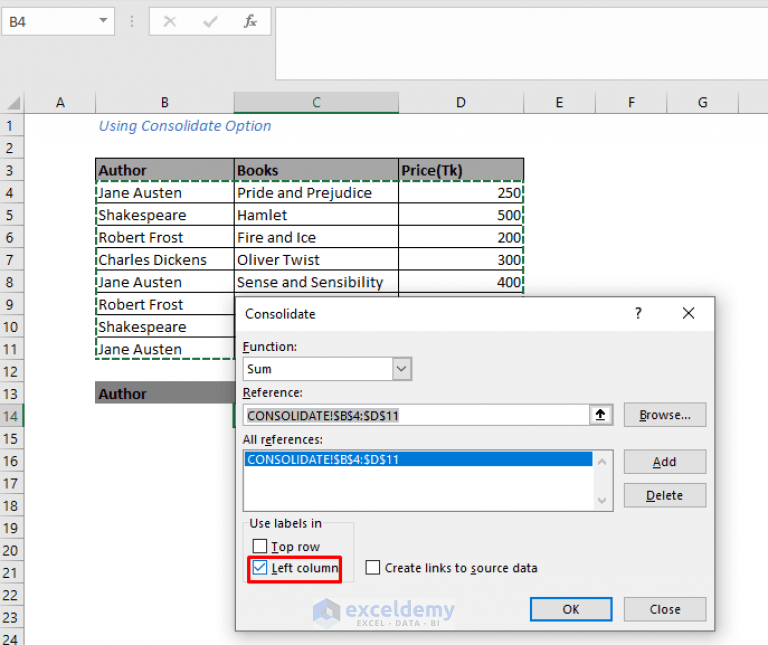Click the Shakespeare cell in row 10
This screenshot has width=768, height=645.
(x=165, y=327)
